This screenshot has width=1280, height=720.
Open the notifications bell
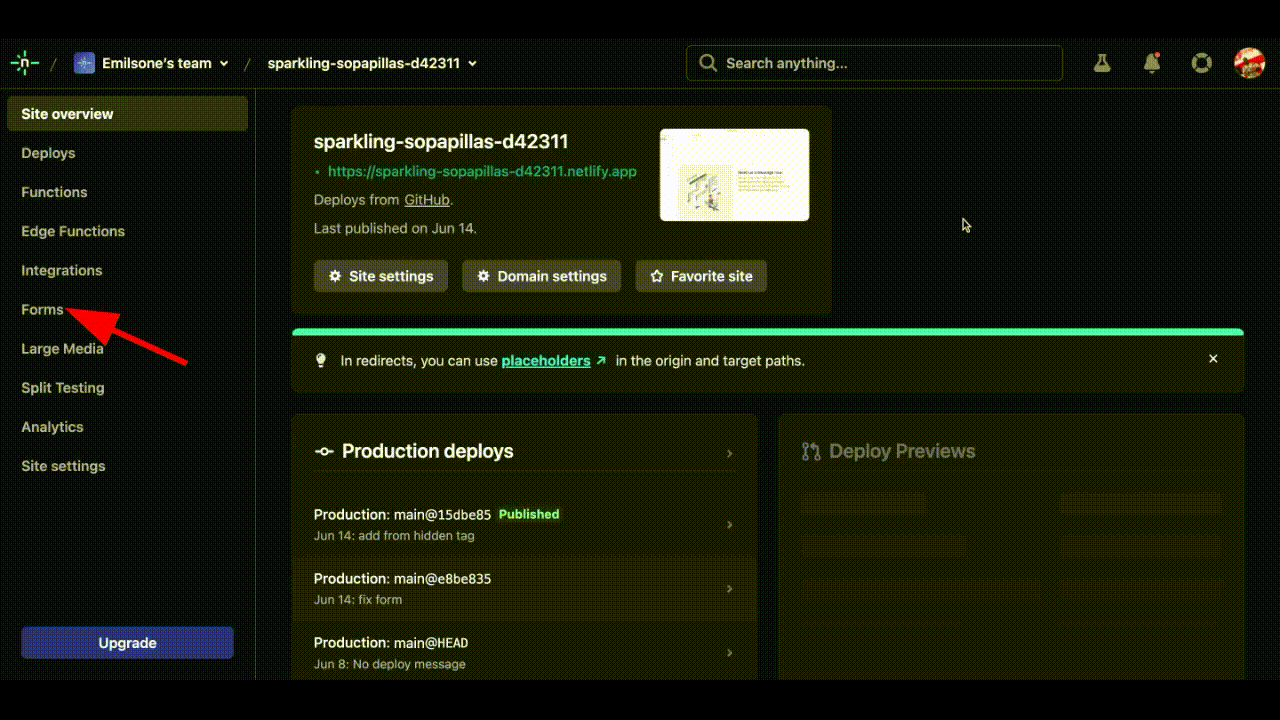(1152, 63)
